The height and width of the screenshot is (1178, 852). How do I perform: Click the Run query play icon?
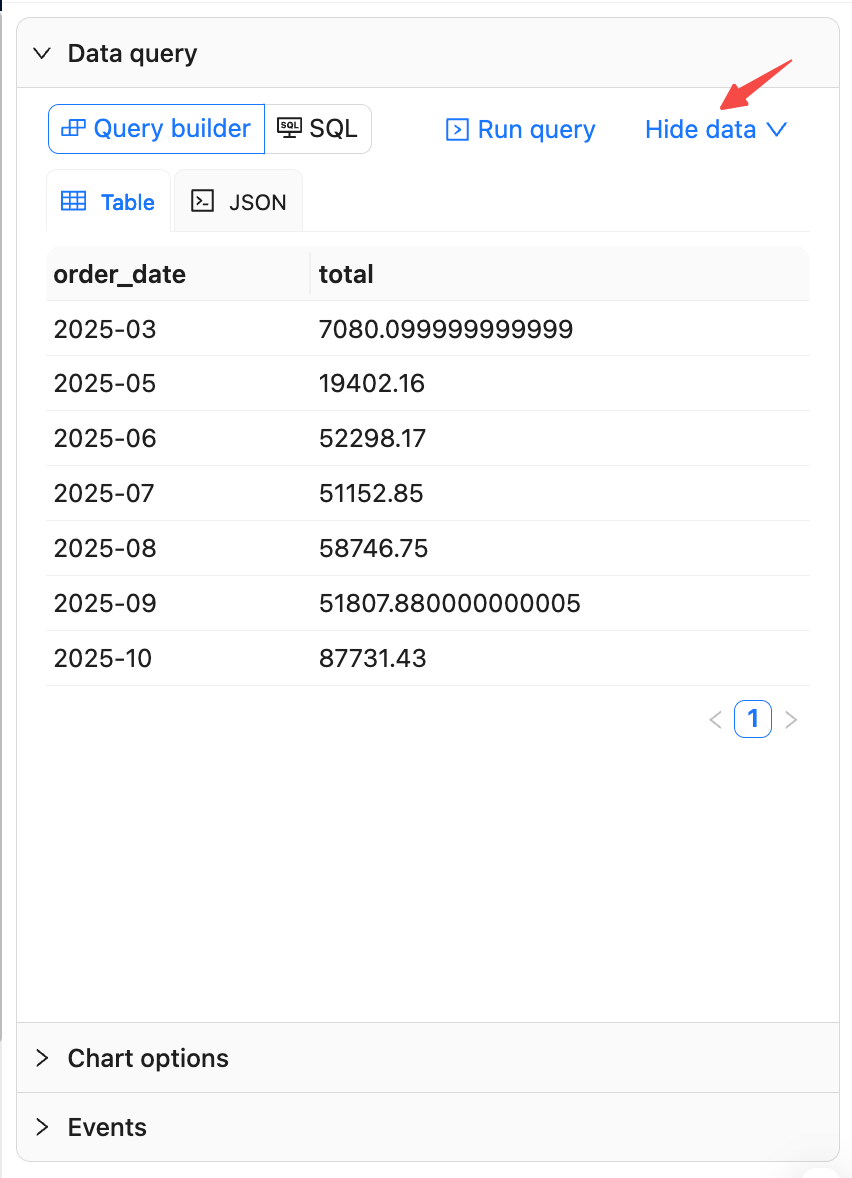tap(458, 129)
